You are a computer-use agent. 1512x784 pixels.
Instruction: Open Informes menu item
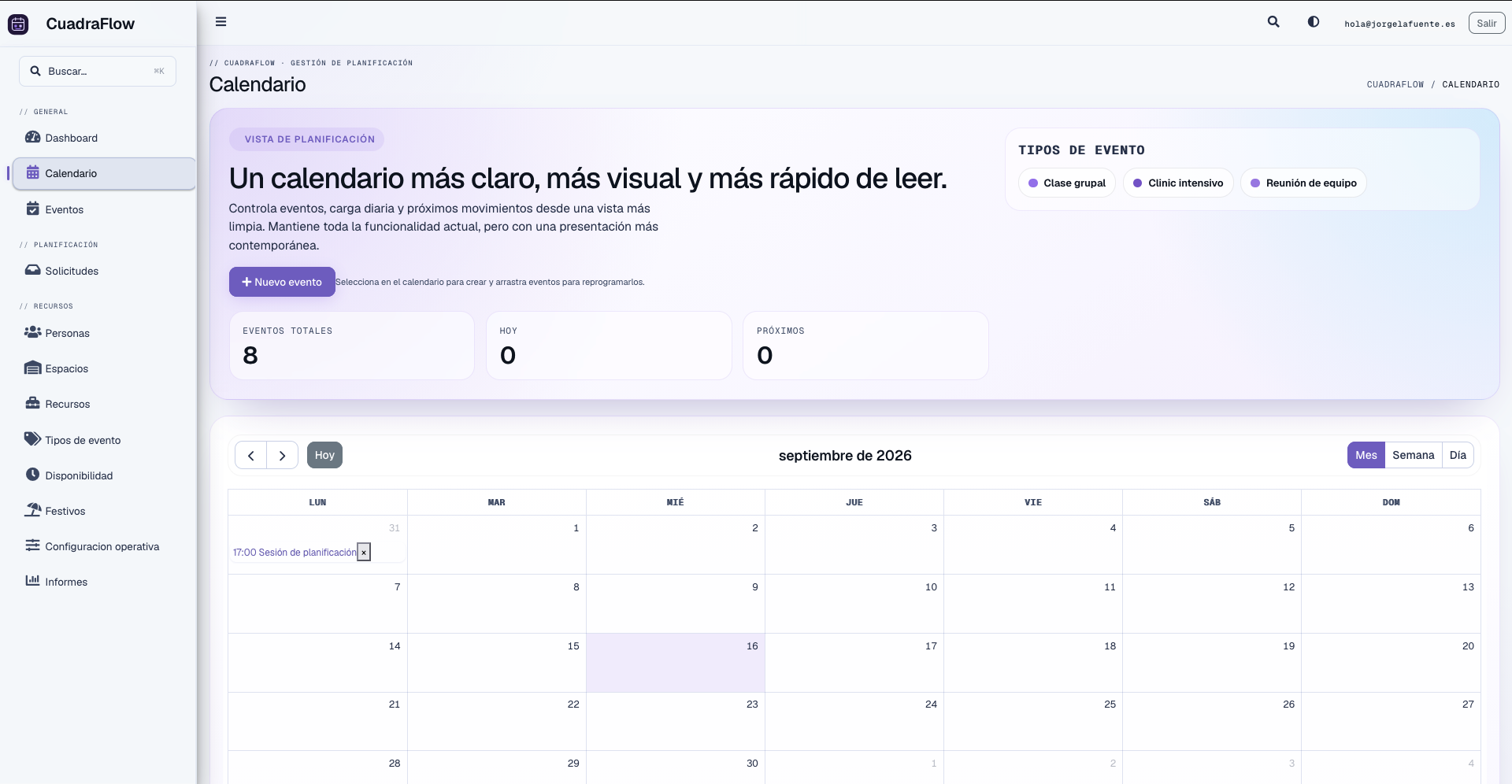tap(104, 582)
